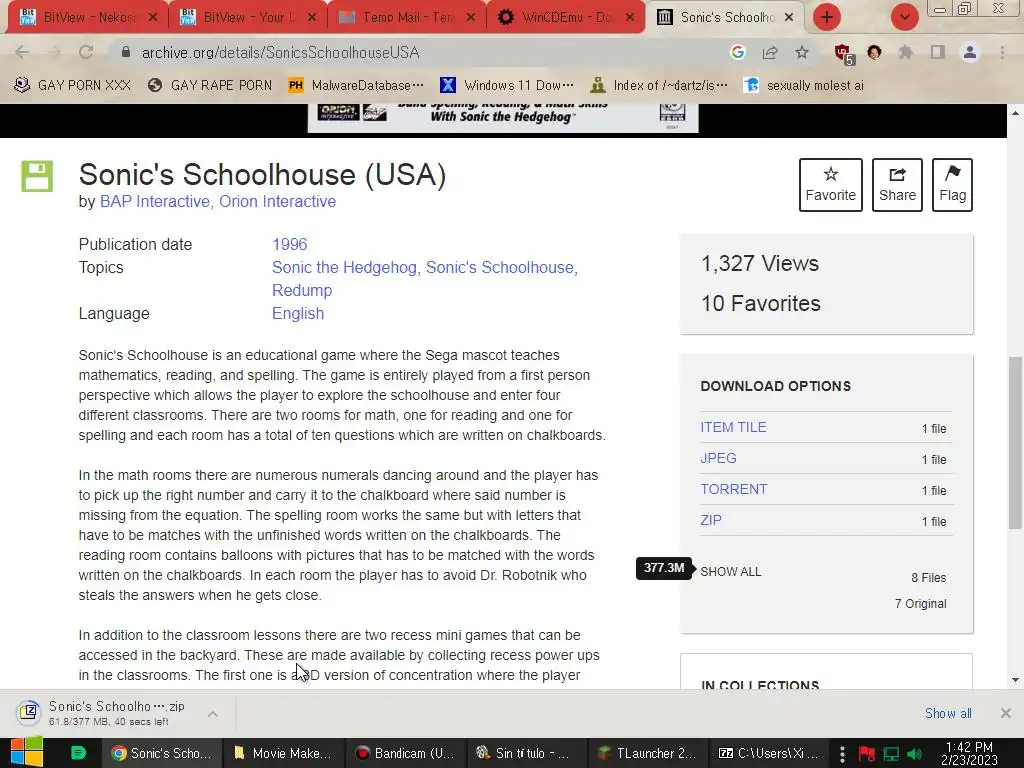Open the Sonic the Hedgehog topic link
The height and width of the screenshot is (768, 1024).
345,268
